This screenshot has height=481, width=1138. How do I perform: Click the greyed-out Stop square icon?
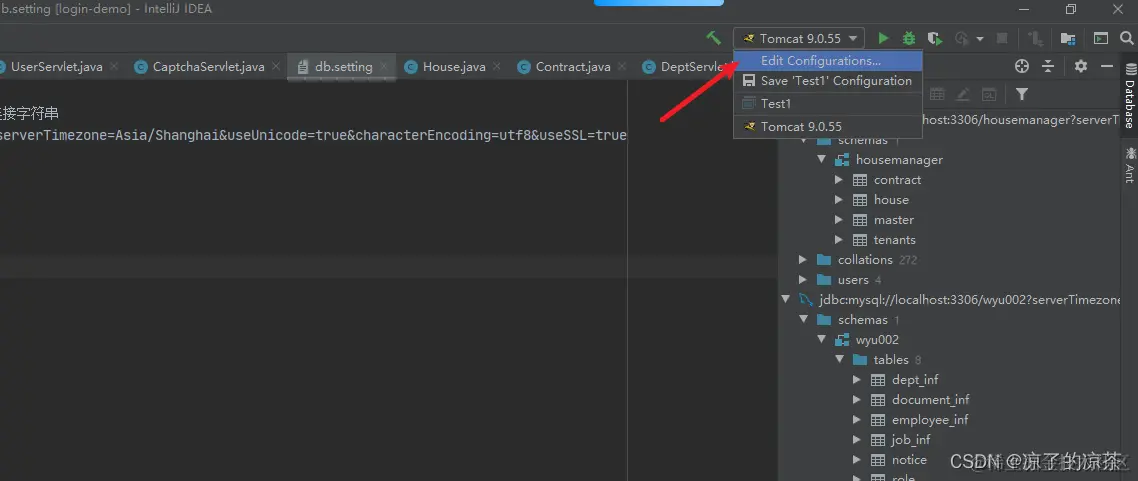[x=1002, y=38]
